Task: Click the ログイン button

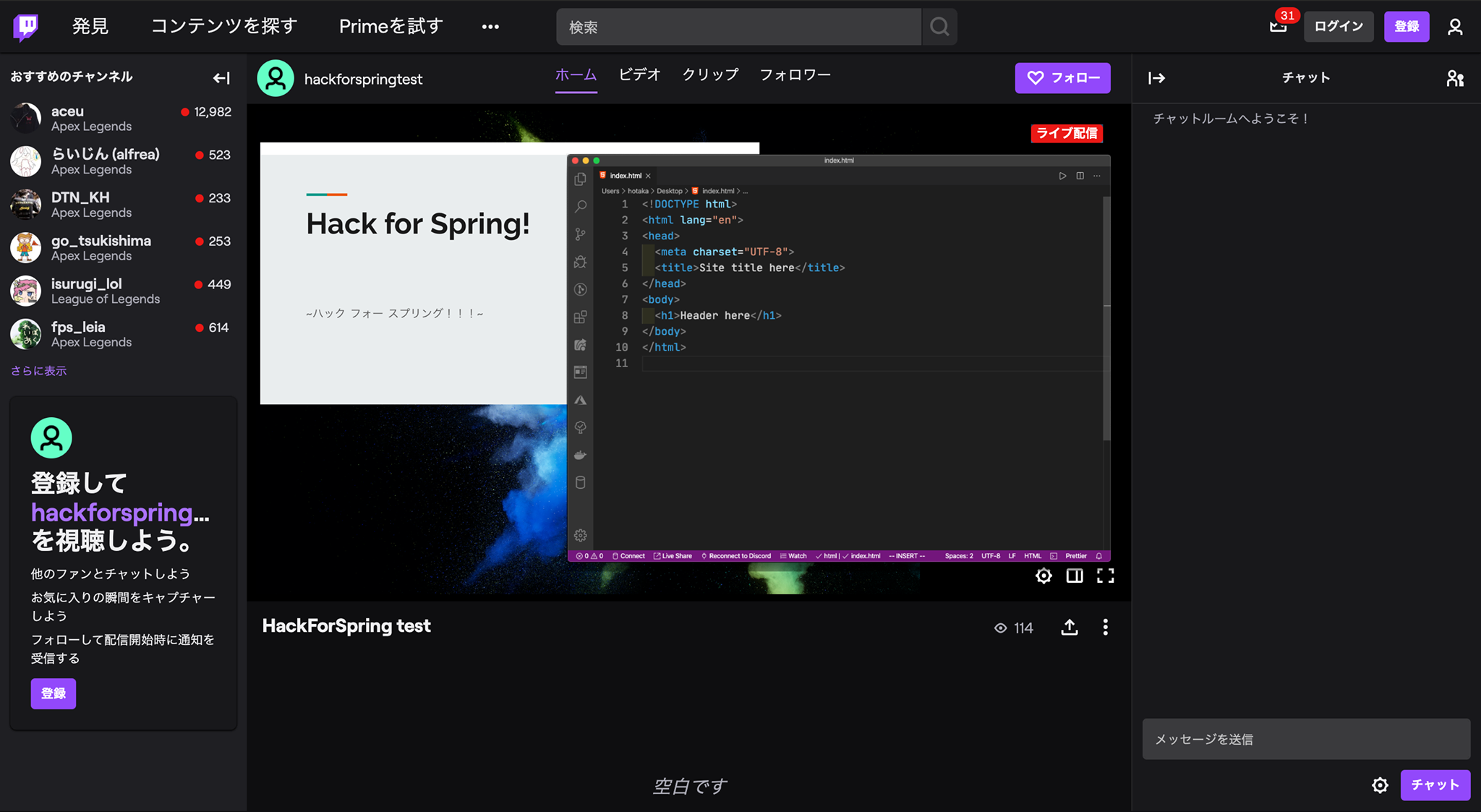Action: pos(1339,27)
